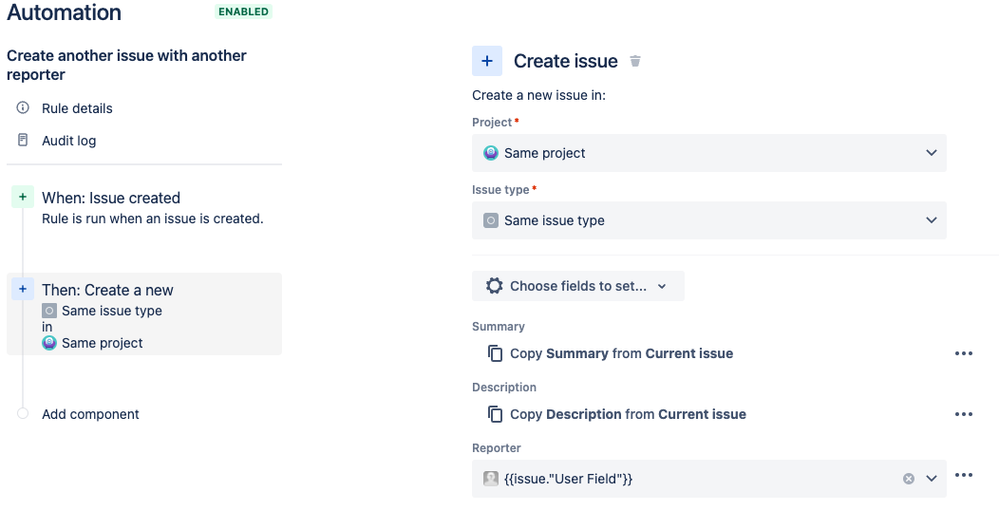Click the copy icon in the Summary row
This screenshot has height=513, width=999.
pos(495,353)
